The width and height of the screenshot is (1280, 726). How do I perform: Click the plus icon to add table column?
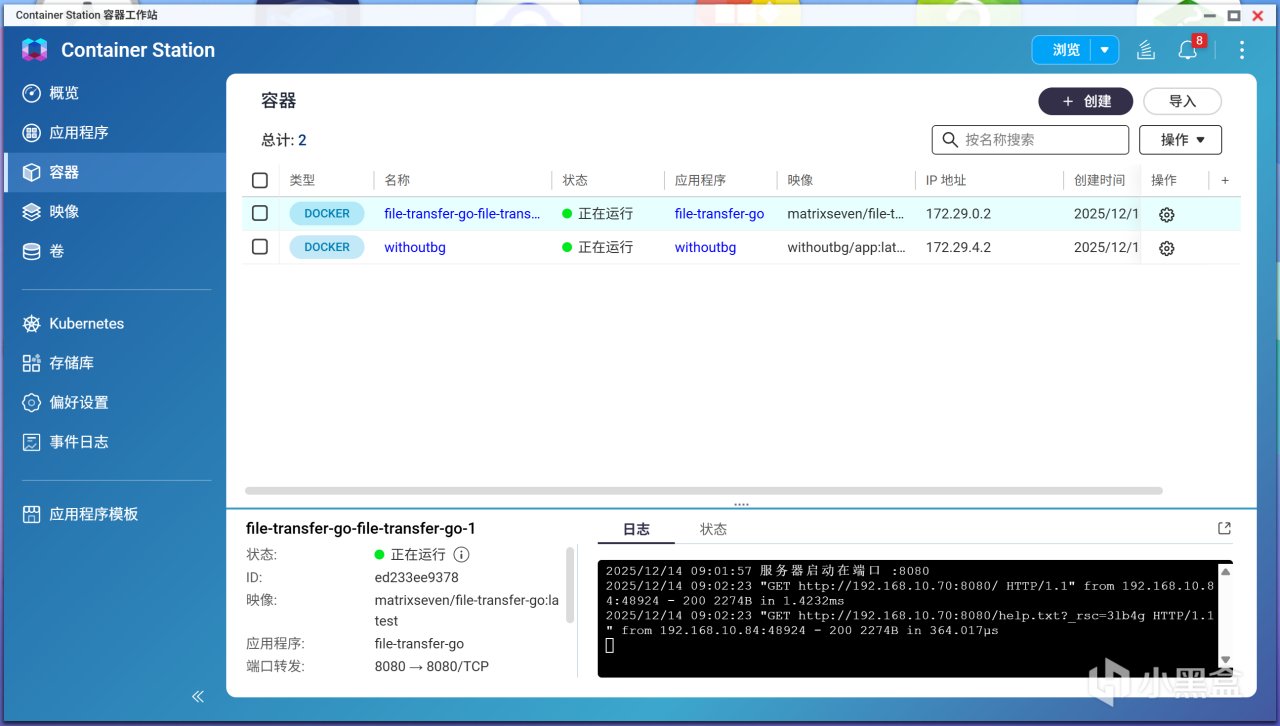pyautogui.click(x=1225, y=180)
